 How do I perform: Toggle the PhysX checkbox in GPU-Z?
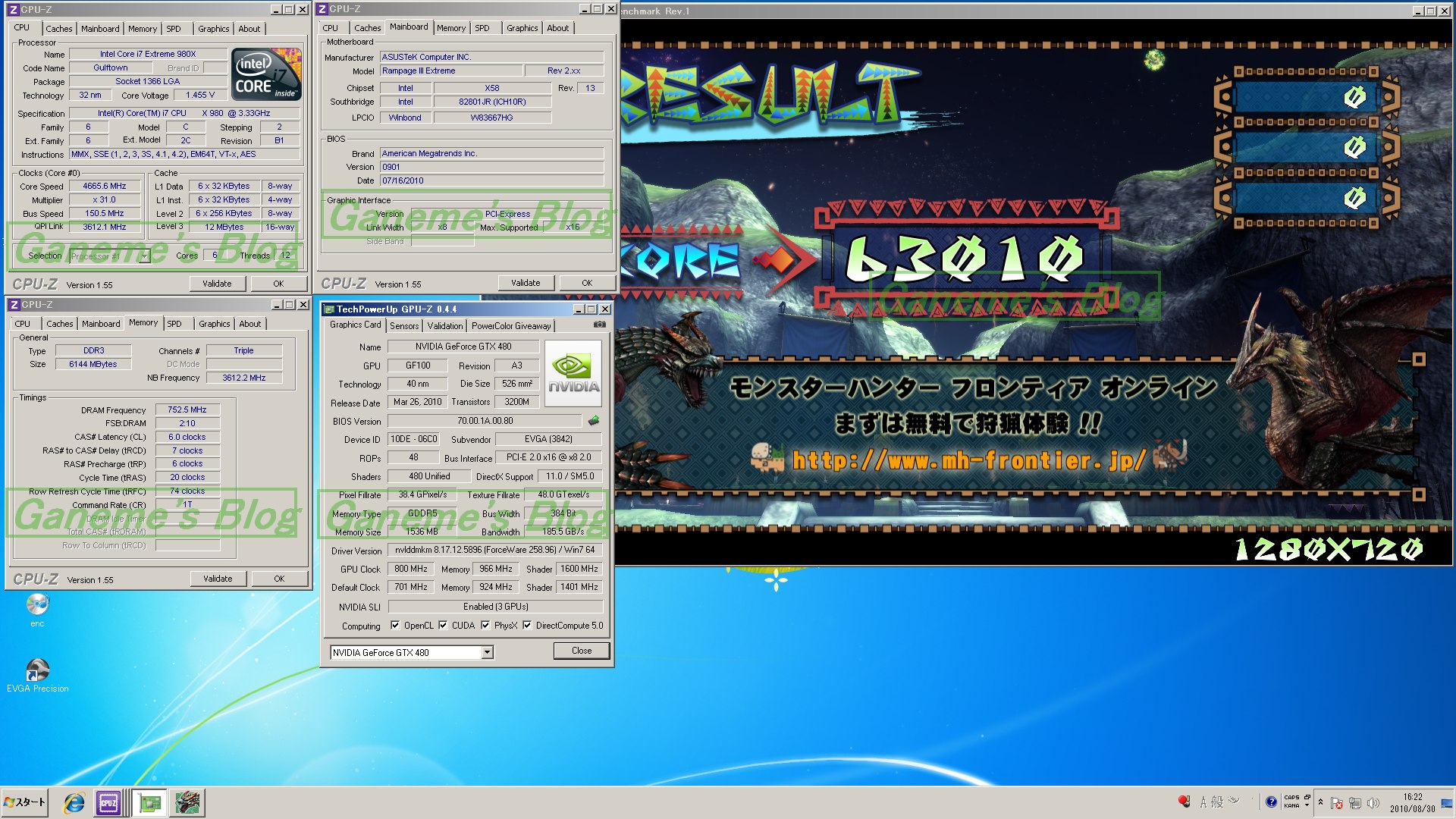[x=485, y=626]
